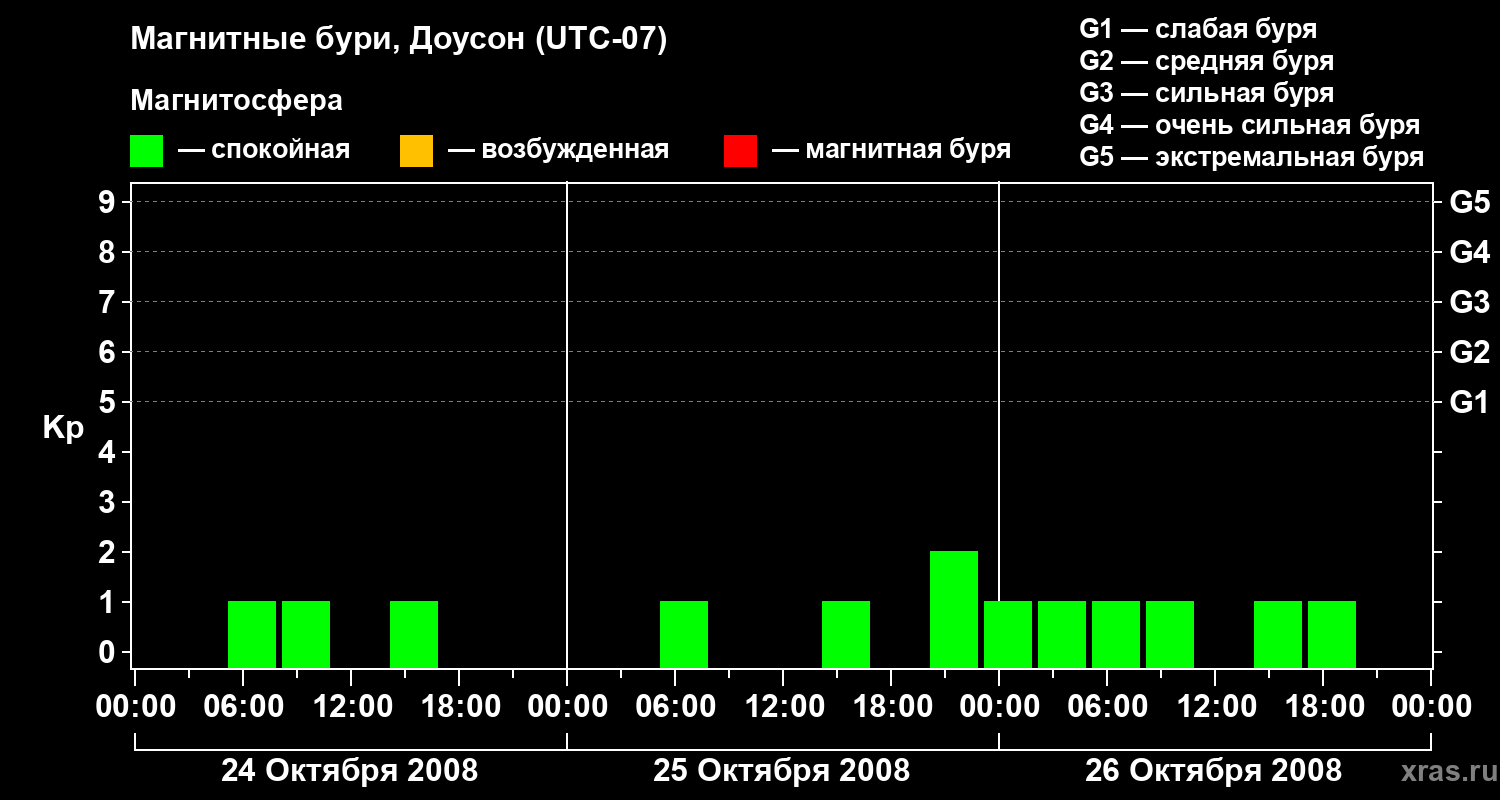Screen dimensions: 1500x800
Task: Click the legend line G2 — средняя буря
Action: [1206, 61]
